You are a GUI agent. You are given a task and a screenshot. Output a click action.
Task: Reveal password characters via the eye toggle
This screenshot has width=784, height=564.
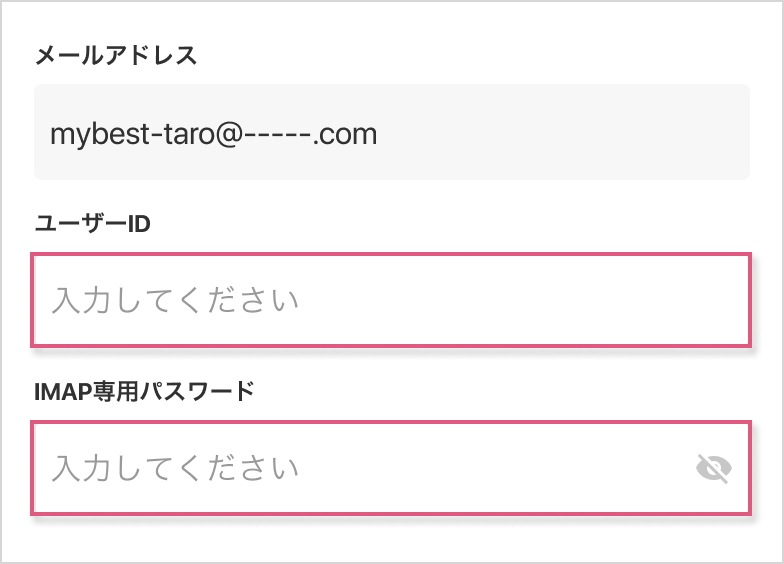coord(714,468)
